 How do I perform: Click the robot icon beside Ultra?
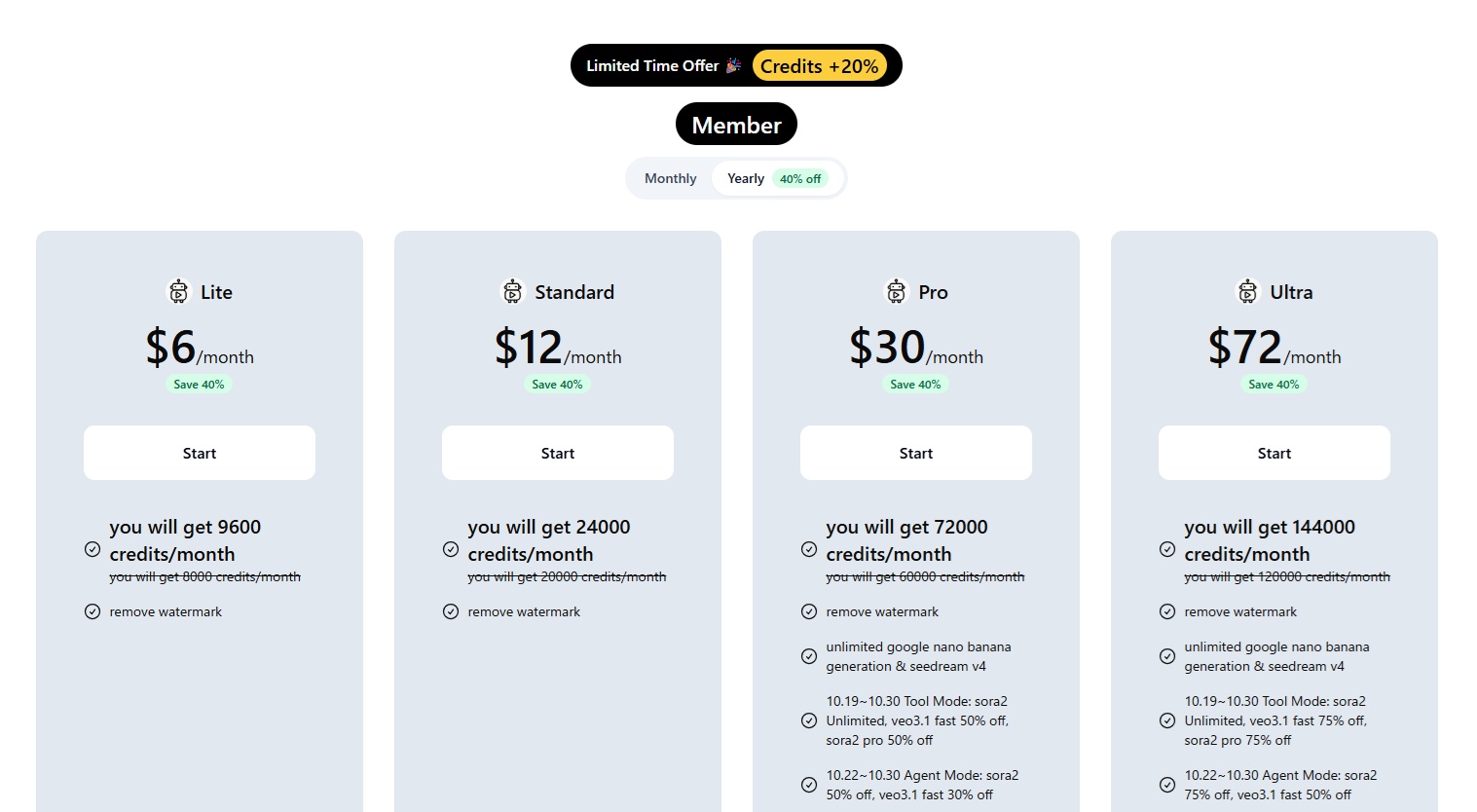(x=1247, y=291)
